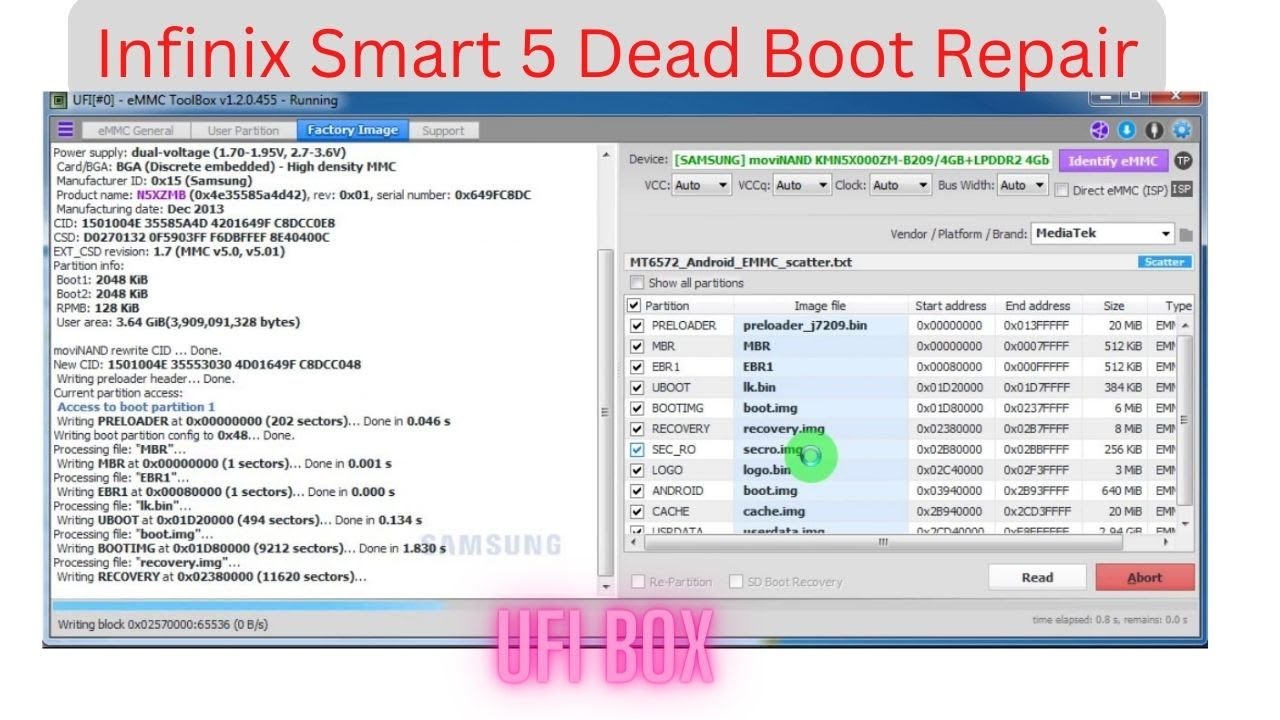Viewport: 1280px width, 720px height.
Task: Sort by the Image file column header
Action: click(x=820, y=306)
